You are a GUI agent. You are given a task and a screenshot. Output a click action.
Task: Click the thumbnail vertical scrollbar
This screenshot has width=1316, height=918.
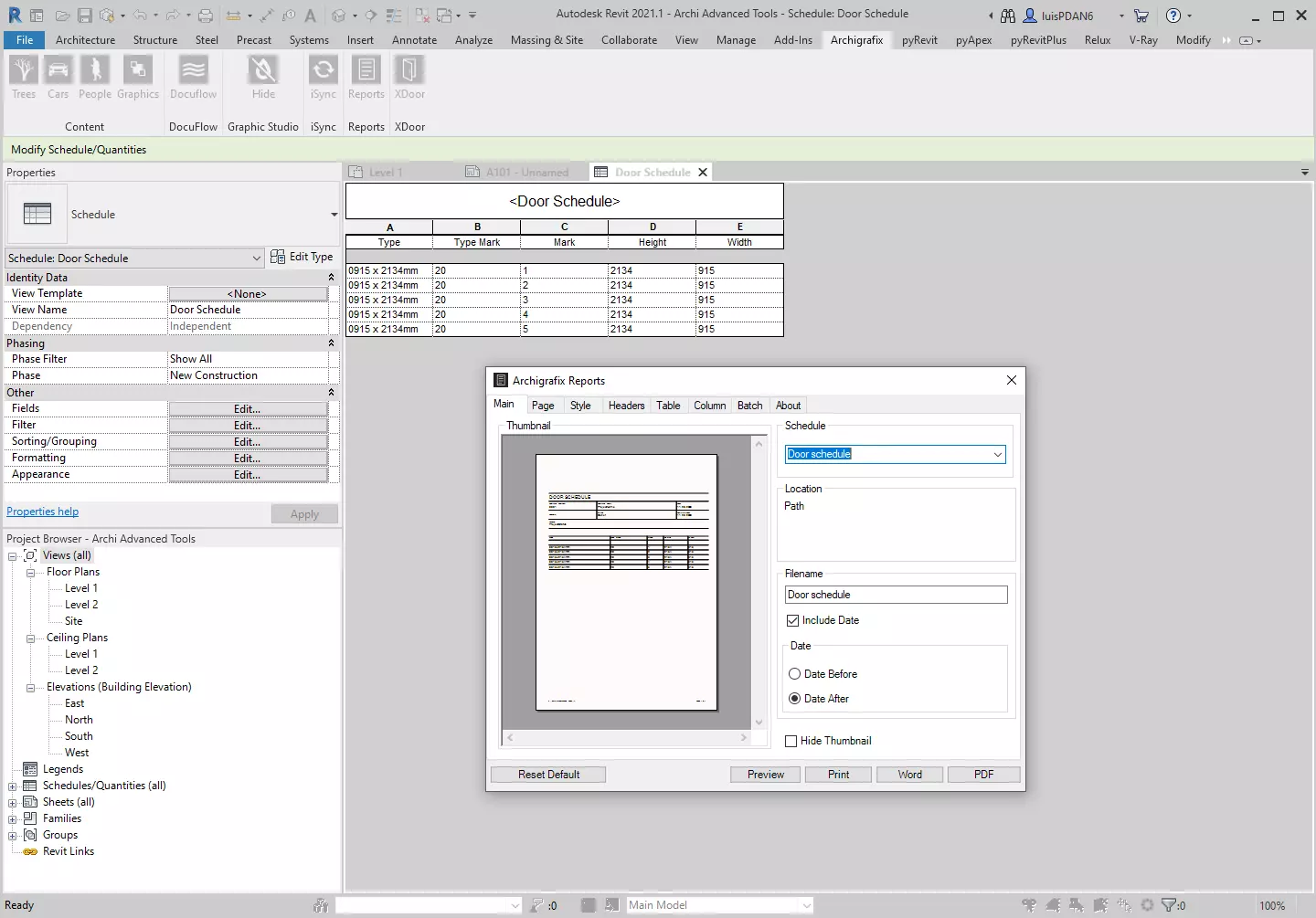pyautogui.click(x=759, y=581)
